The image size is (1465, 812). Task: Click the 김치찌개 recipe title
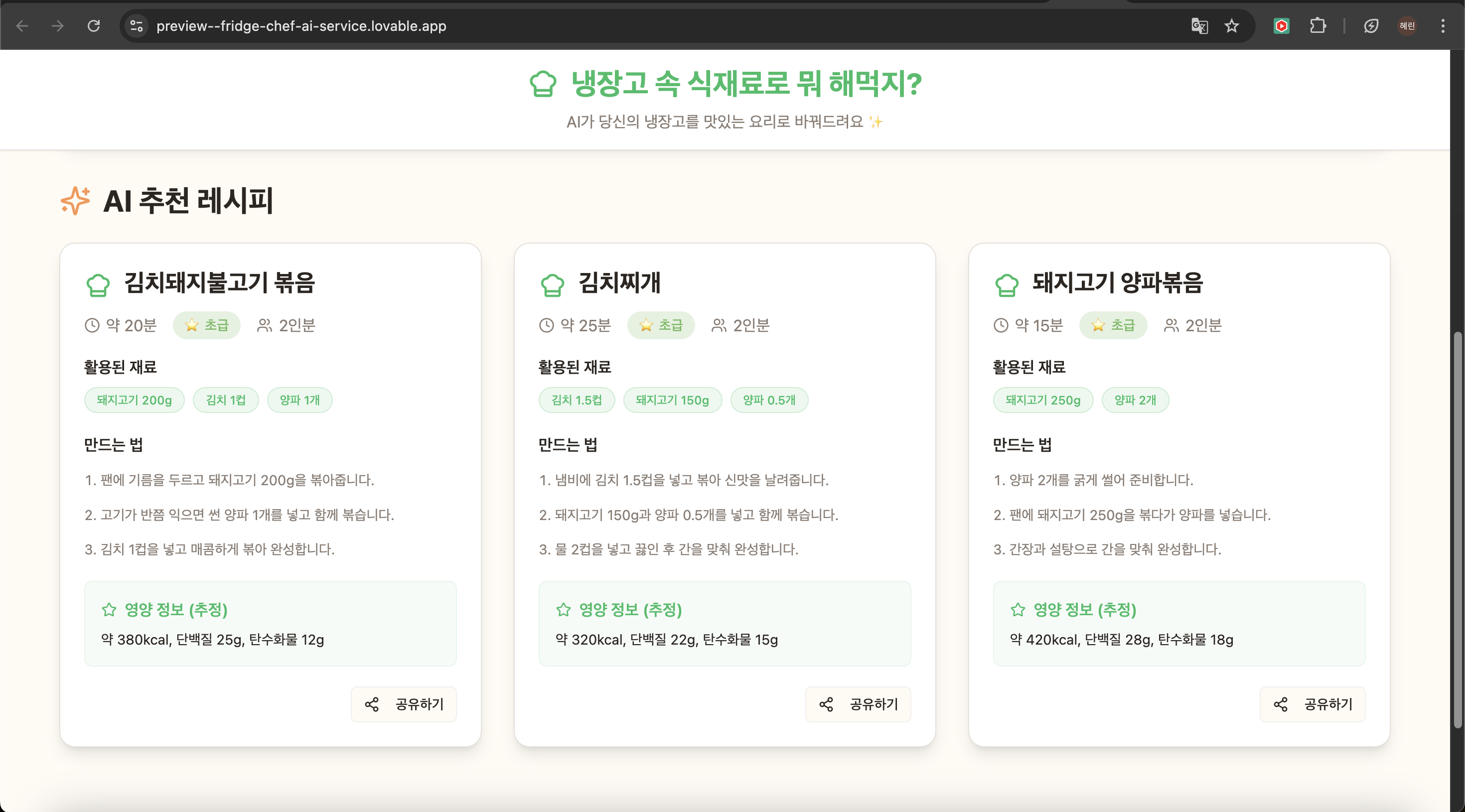(x=619, y=282)
